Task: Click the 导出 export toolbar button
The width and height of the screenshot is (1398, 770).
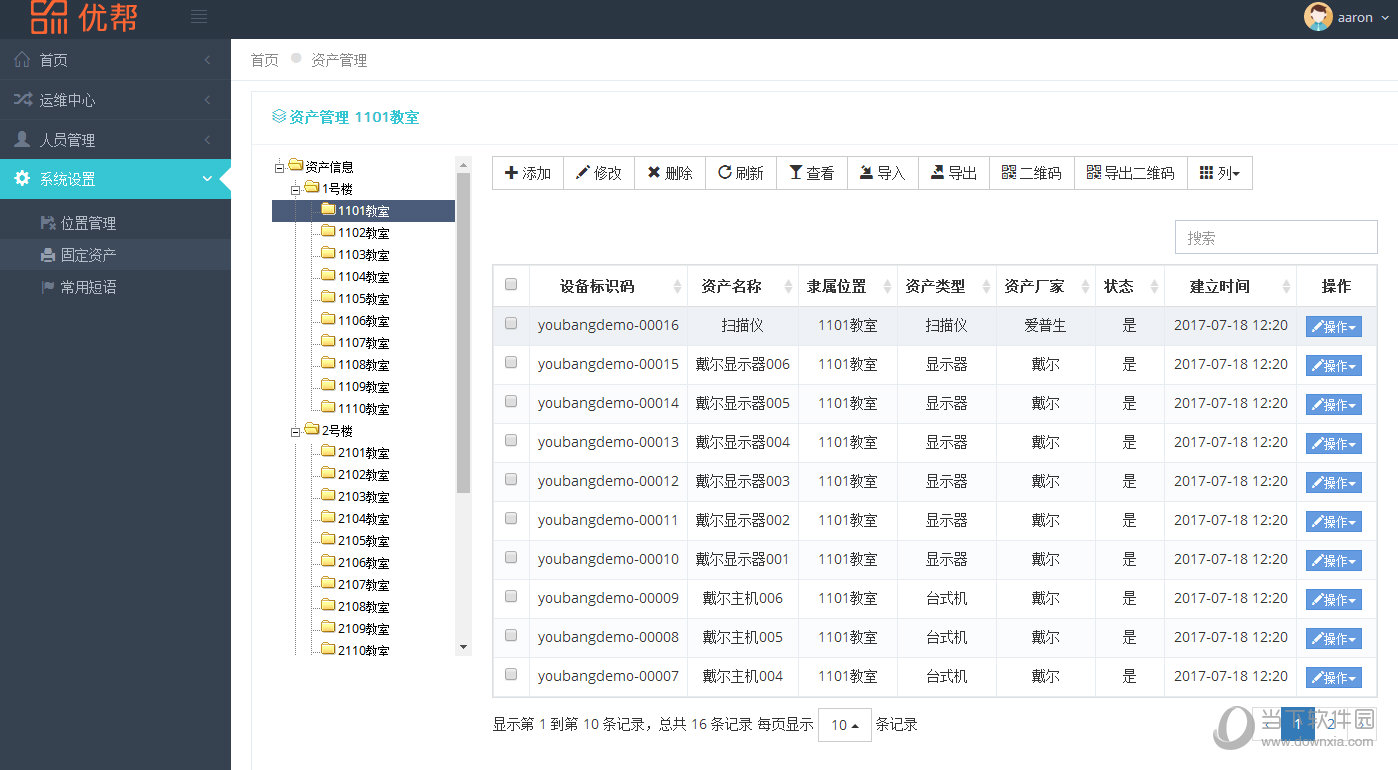Action: coord(954,173)
